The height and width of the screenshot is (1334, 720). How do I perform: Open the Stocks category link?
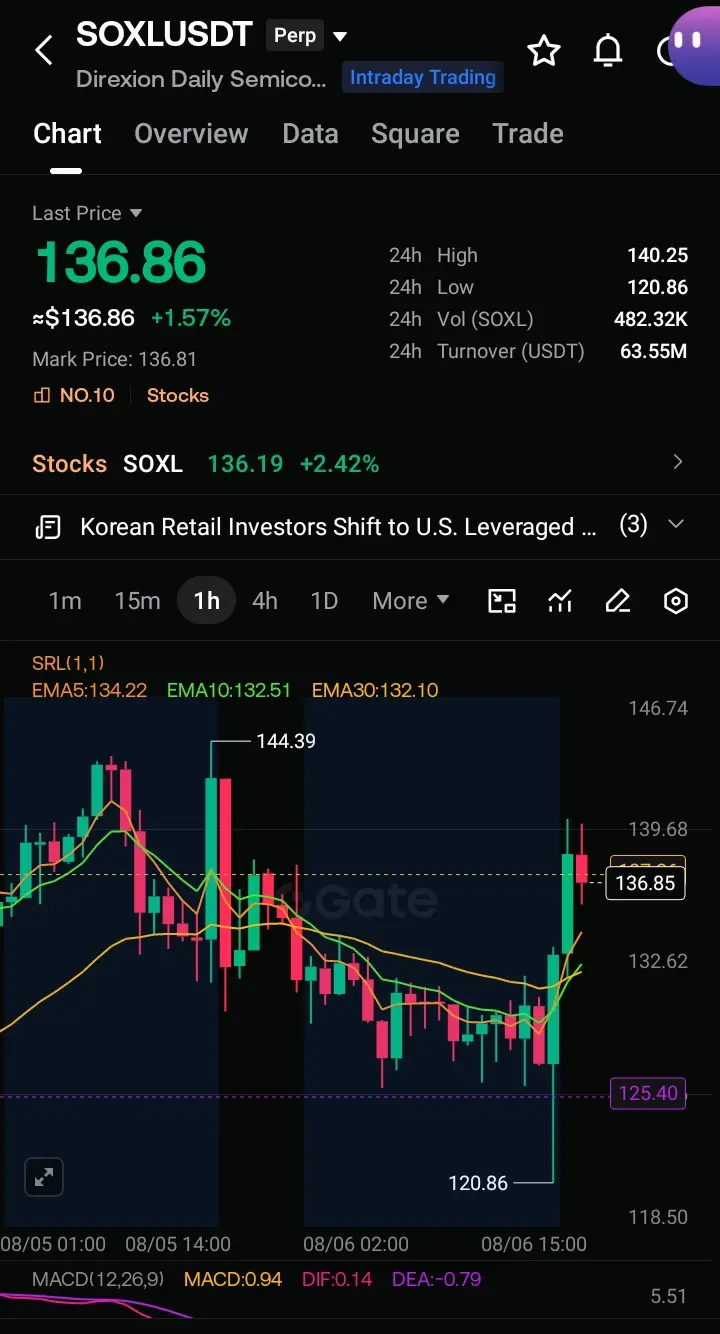tap(178, 395)
